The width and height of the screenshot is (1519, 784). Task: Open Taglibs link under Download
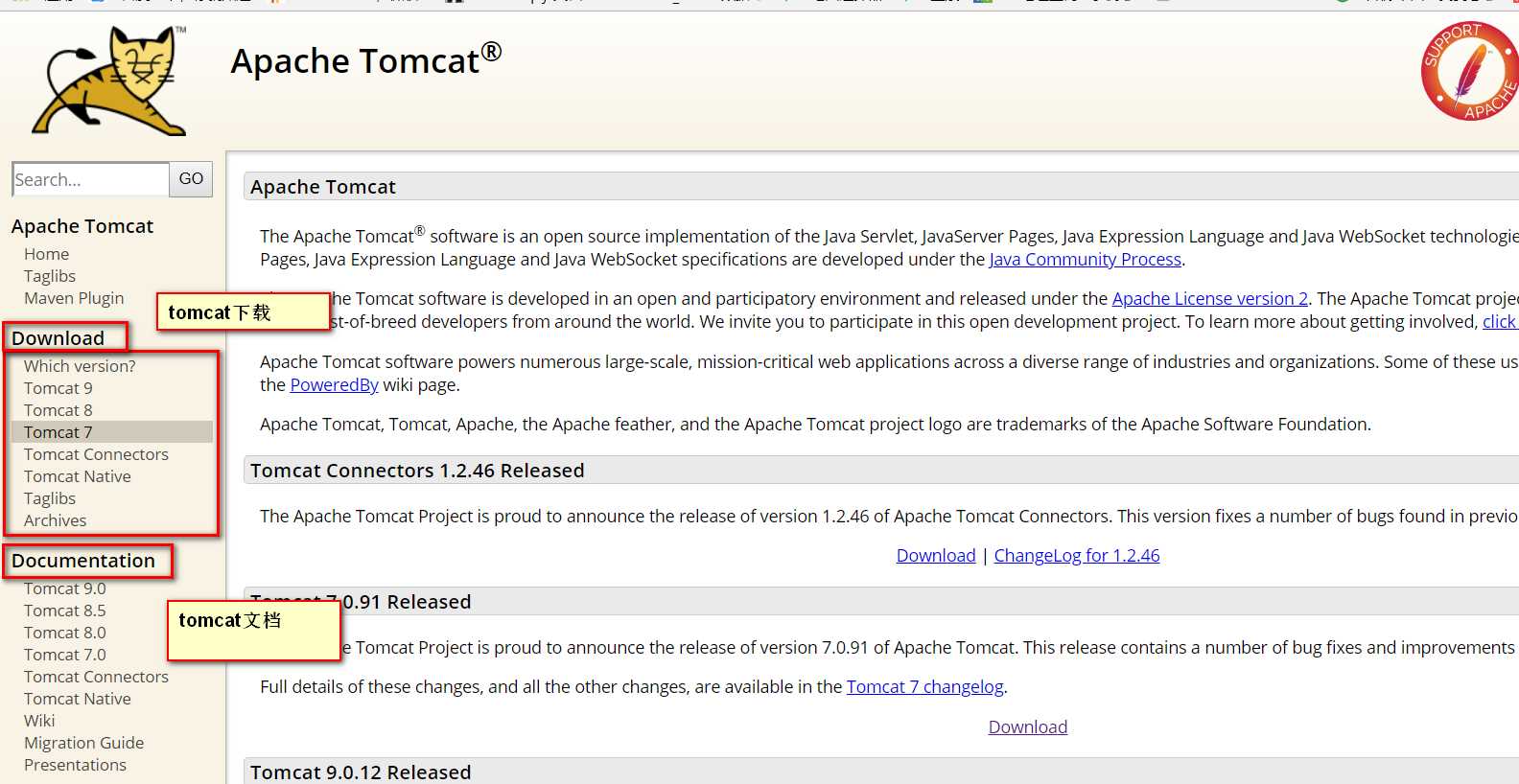tap(50, 498)
